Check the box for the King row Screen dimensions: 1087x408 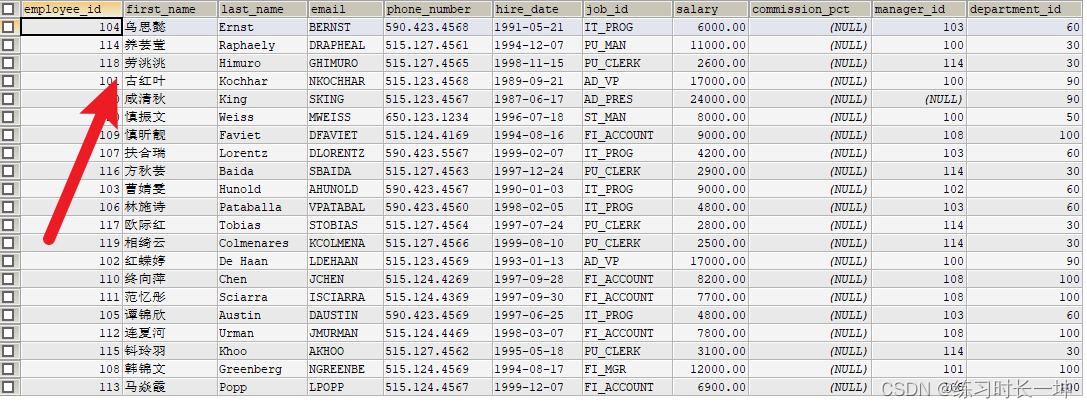click(8, 99)
